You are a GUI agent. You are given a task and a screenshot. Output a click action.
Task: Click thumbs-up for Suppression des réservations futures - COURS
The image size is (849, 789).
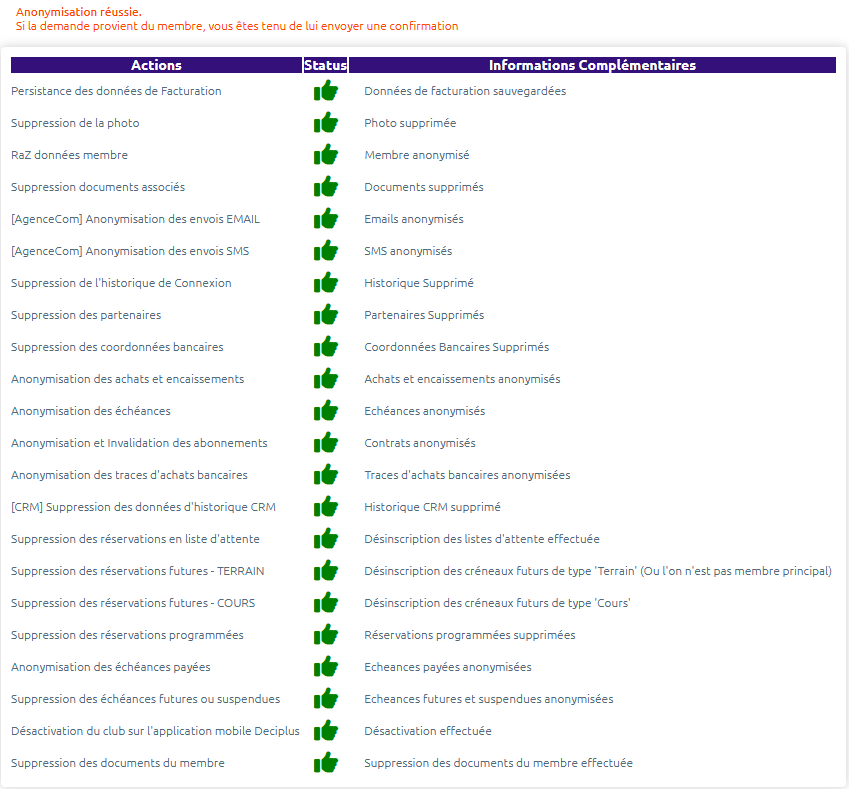pyautogui.click(x=325, y=603)
